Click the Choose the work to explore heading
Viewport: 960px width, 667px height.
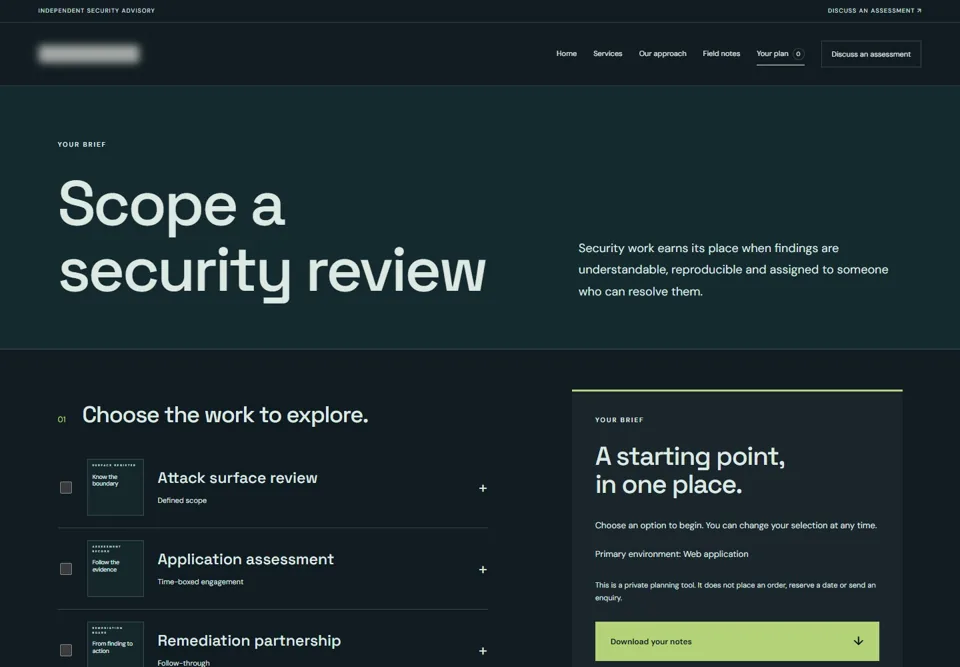point(225,415)
